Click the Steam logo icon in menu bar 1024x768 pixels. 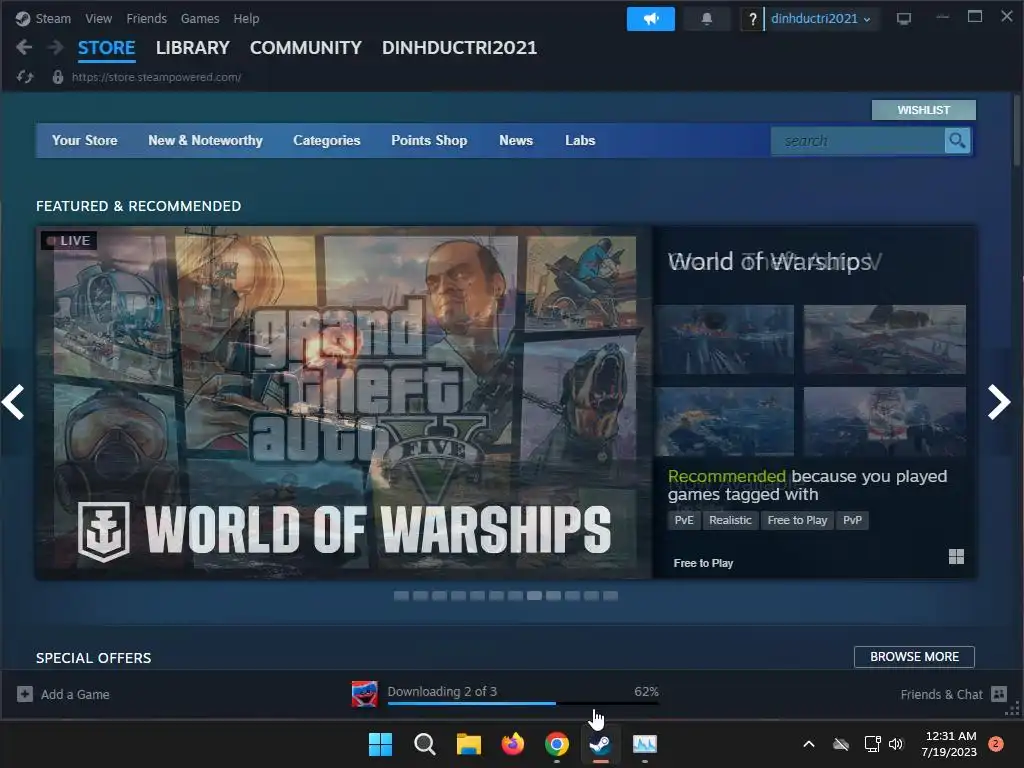23,18
